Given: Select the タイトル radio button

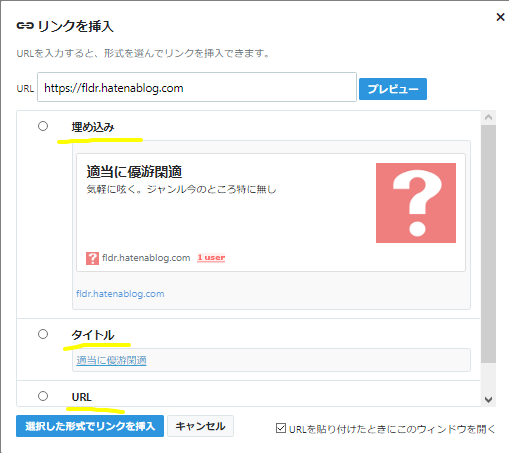Looking at the screenshot, I should [x=43, y=334].
